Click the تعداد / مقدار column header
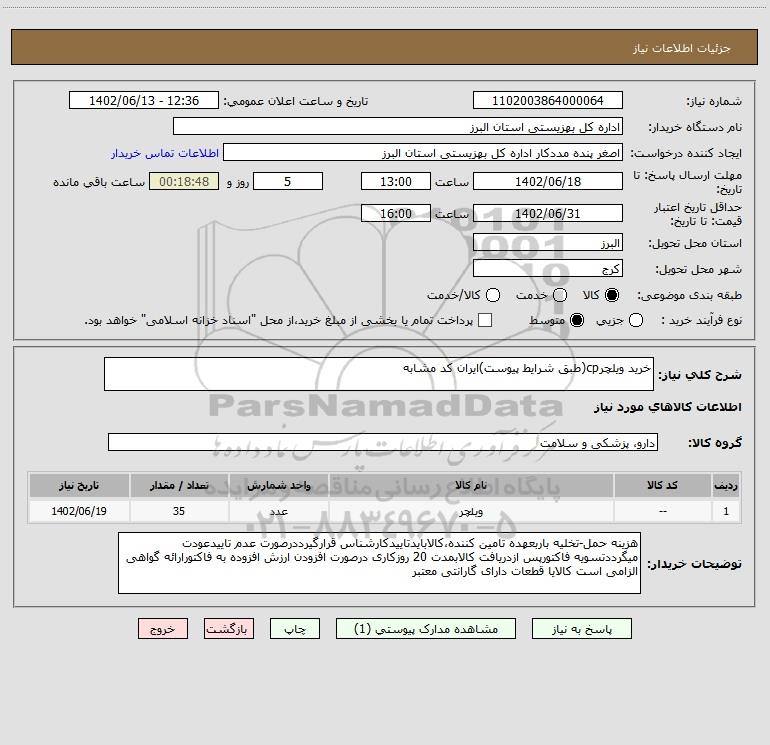The image size is (770, 745). 179,485
